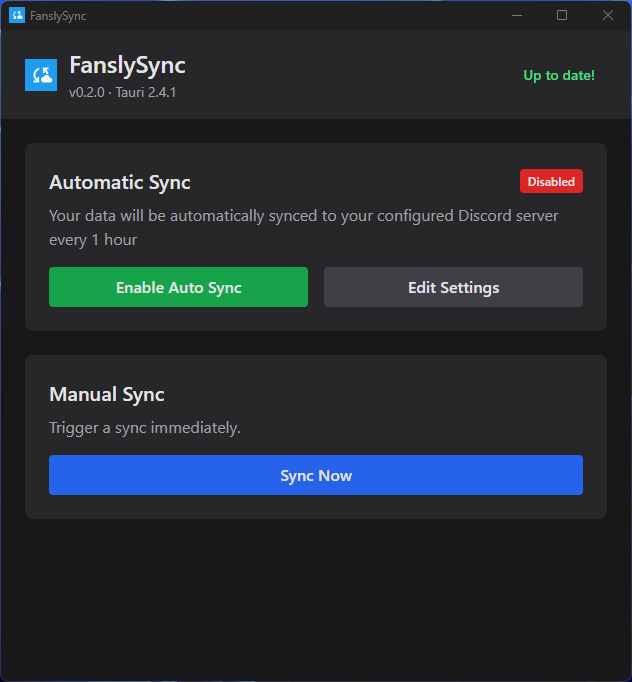Image resolution: width=632 pixels, height=682 pixels.
Task: Click the "every 1 hour" interval text
Action: 93,240
